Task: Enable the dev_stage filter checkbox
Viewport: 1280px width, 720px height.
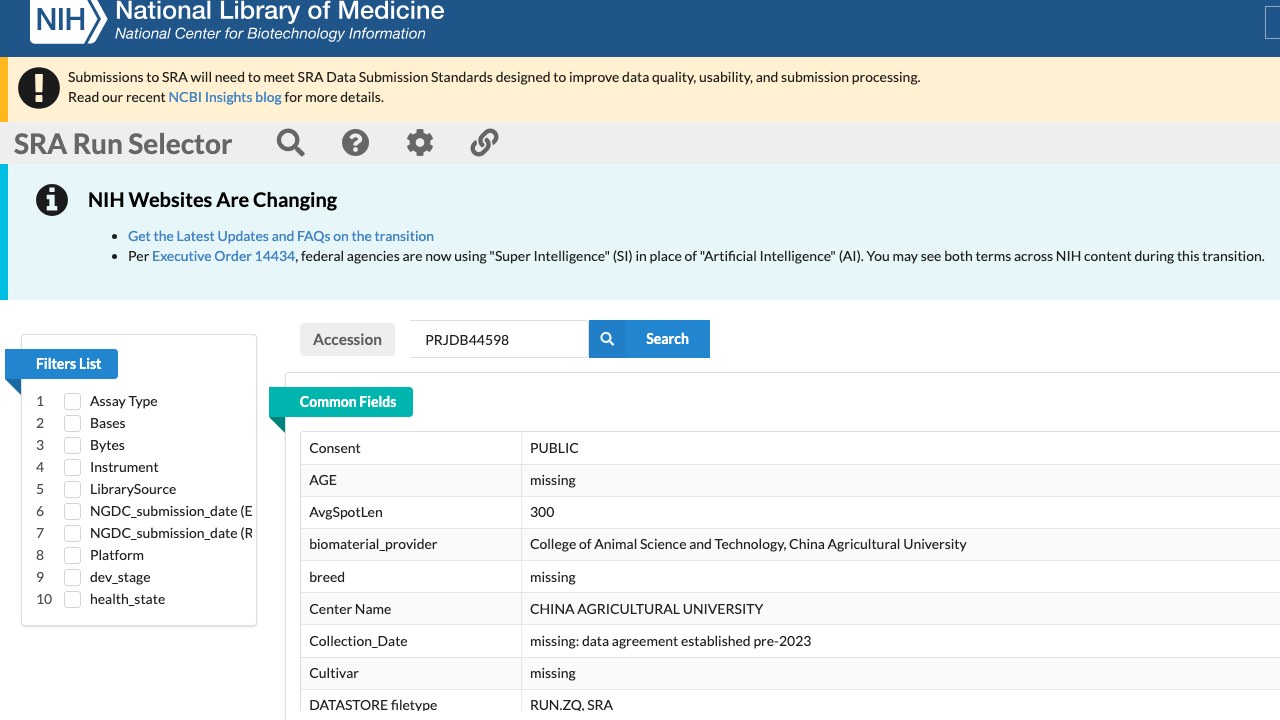Action: click(72, 577)
